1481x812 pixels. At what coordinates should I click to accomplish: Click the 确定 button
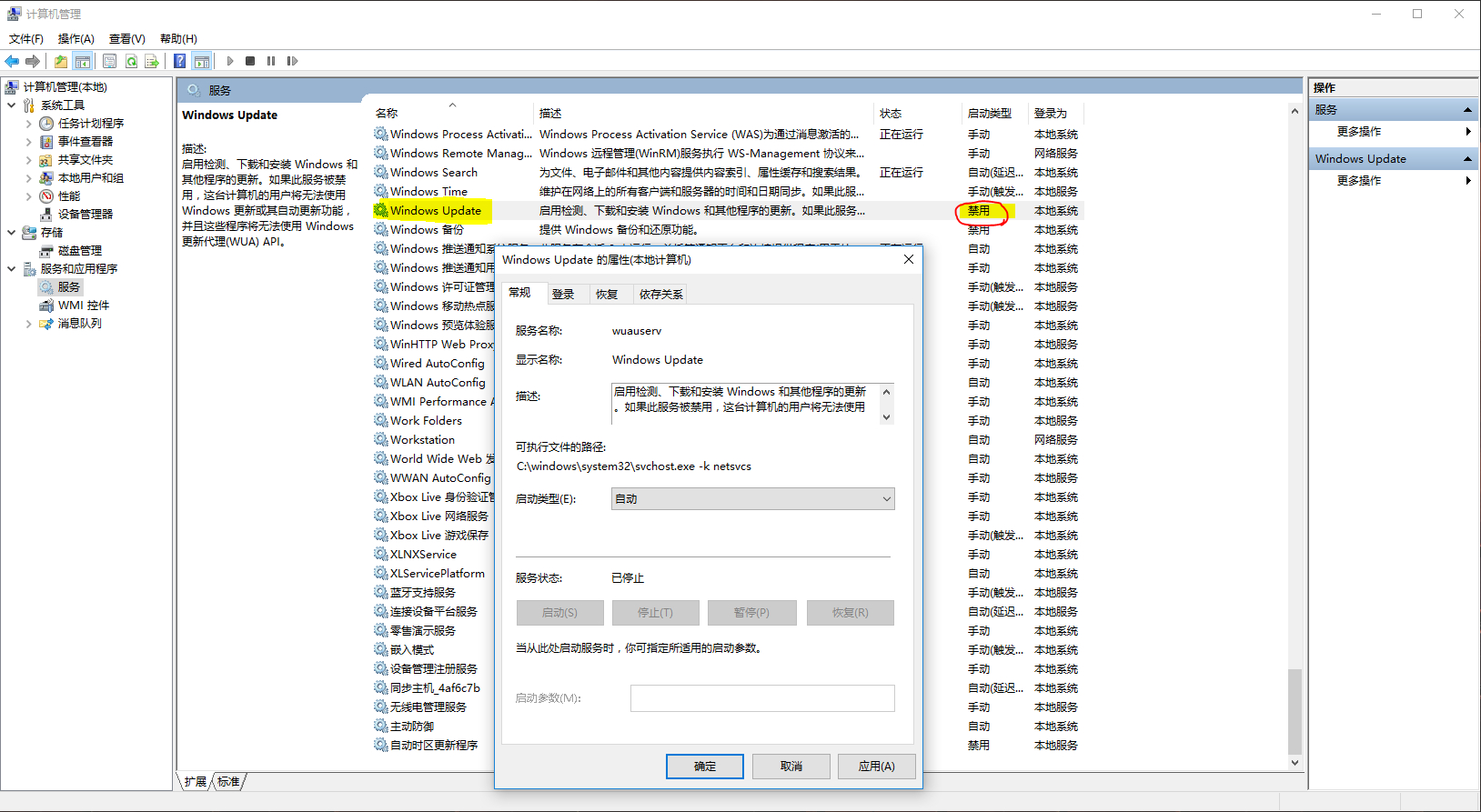(705, 767)
